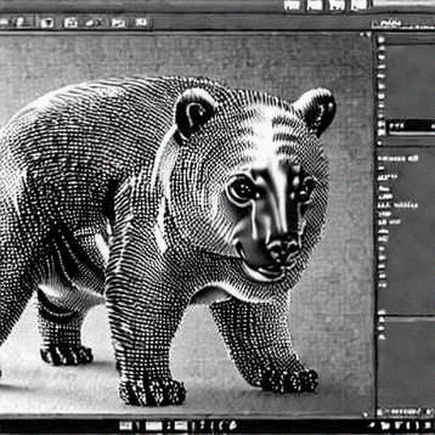Click the shield-shaped icon in the top toolbar
This screenshot has height=435, width=435.
(47, 23)
